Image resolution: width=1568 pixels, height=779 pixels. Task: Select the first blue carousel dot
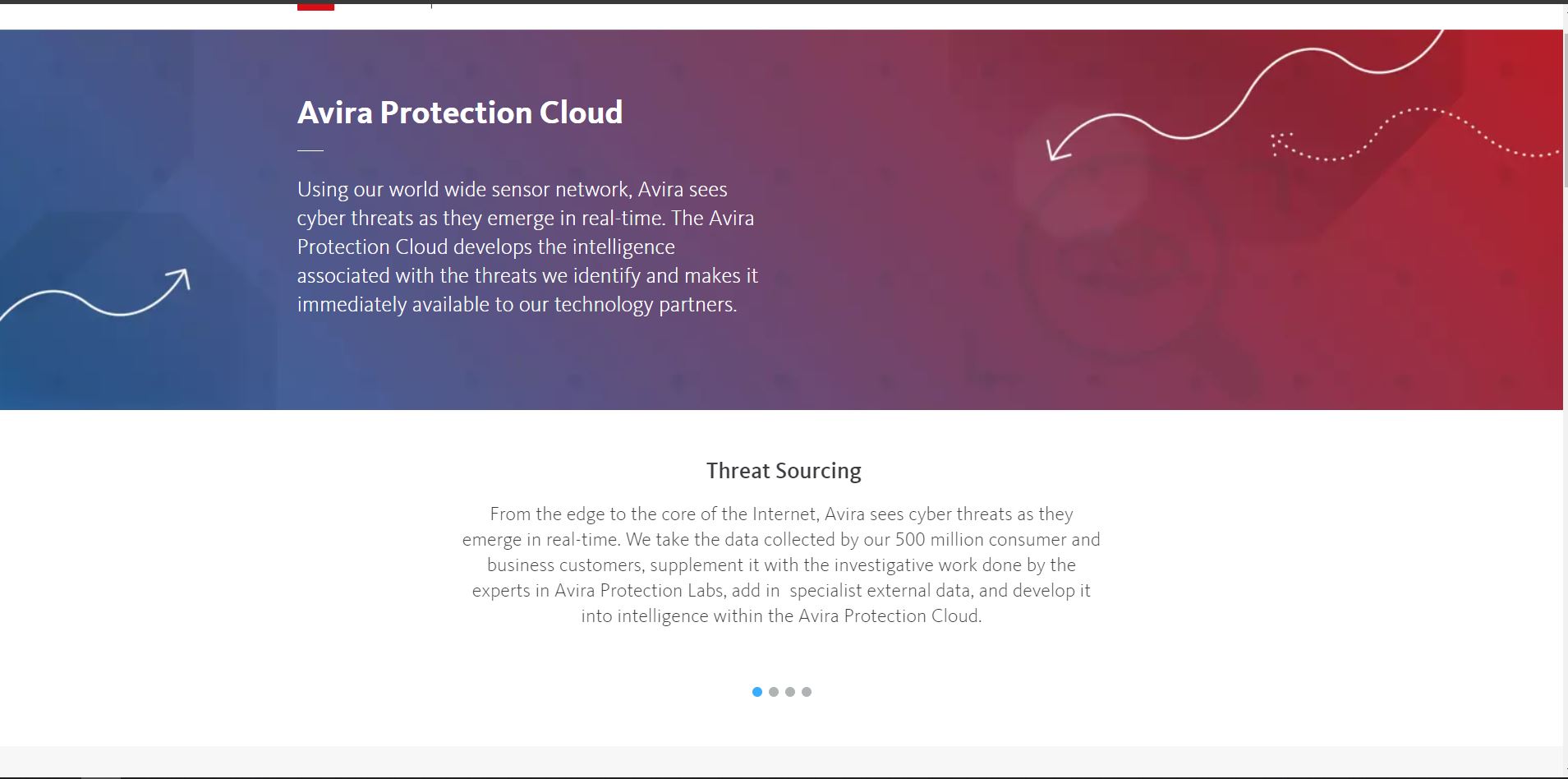click(x=756, y=692)
